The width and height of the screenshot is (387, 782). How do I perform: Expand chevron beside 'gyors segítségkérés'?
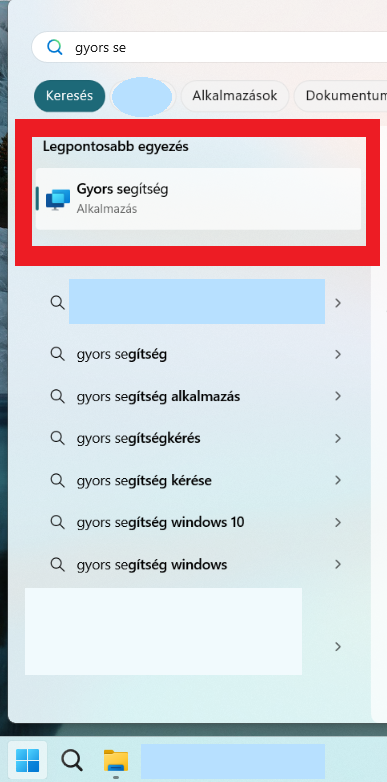(338, 438)
